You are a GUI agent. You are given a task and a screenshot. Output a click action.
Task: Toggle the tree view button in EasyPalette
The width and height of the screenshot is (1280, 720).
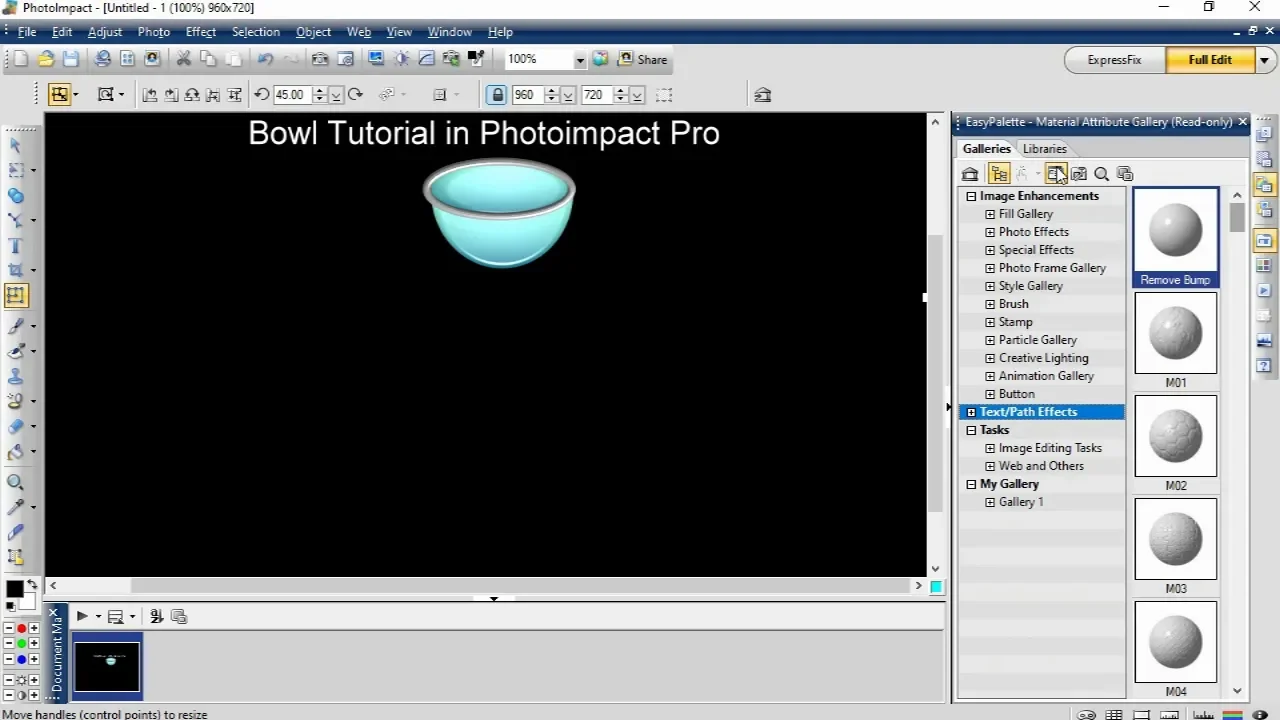coord(998,174)
